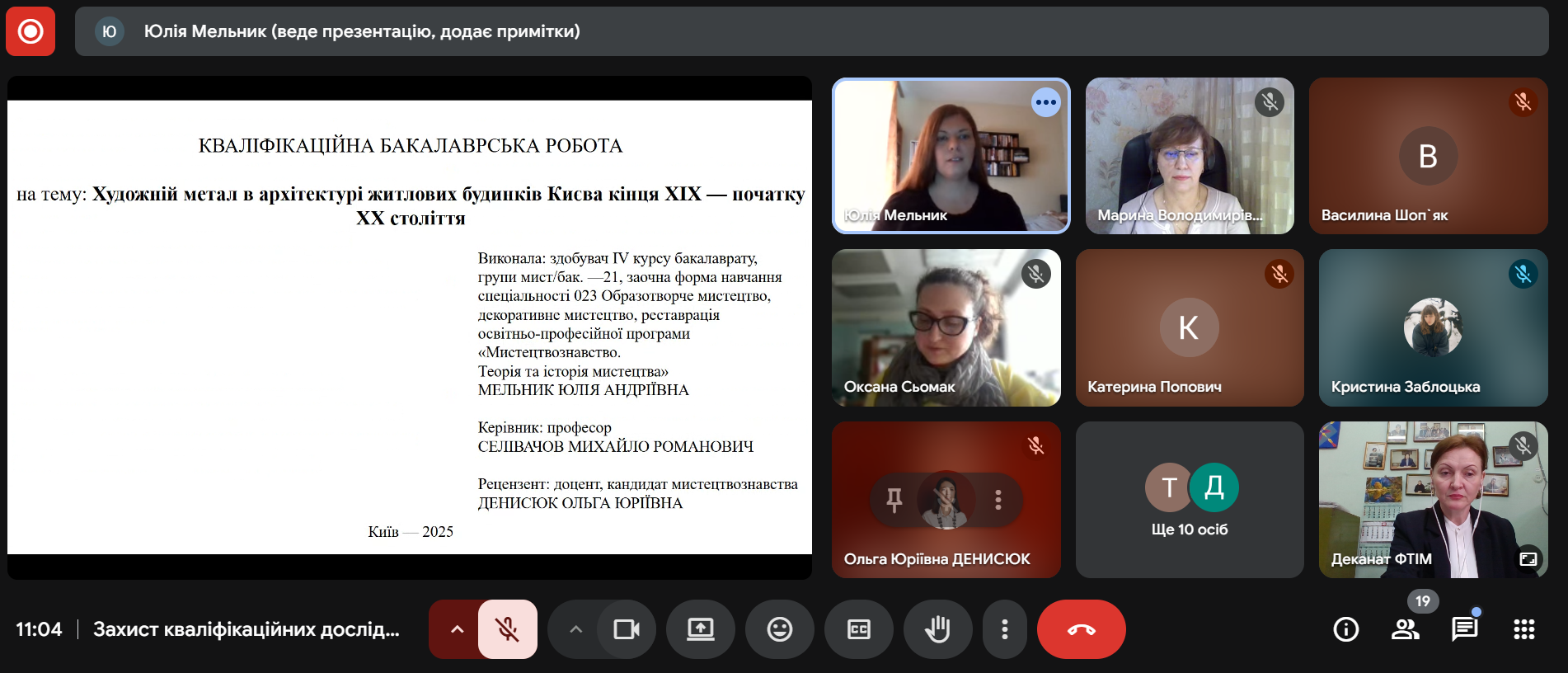Expand video settings chevron
Image resolution: width=1568 pixels, height=673 pixels.
click(x=575, y=629)
